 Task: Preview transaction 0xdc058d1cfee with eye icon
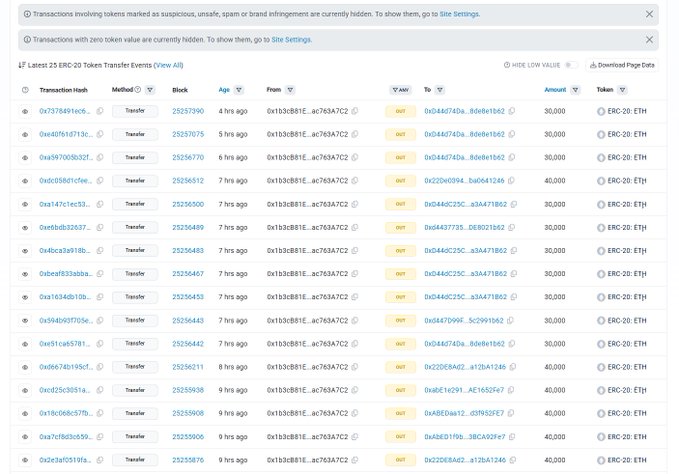[x=25, y=181]
